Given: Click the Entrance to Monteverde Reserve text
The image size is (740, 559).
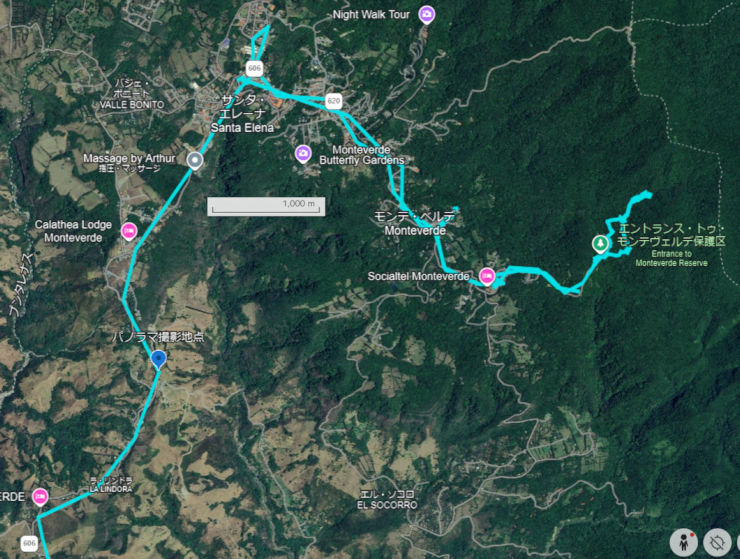Looking at the screenshot, I should click(x=671, y=258).
